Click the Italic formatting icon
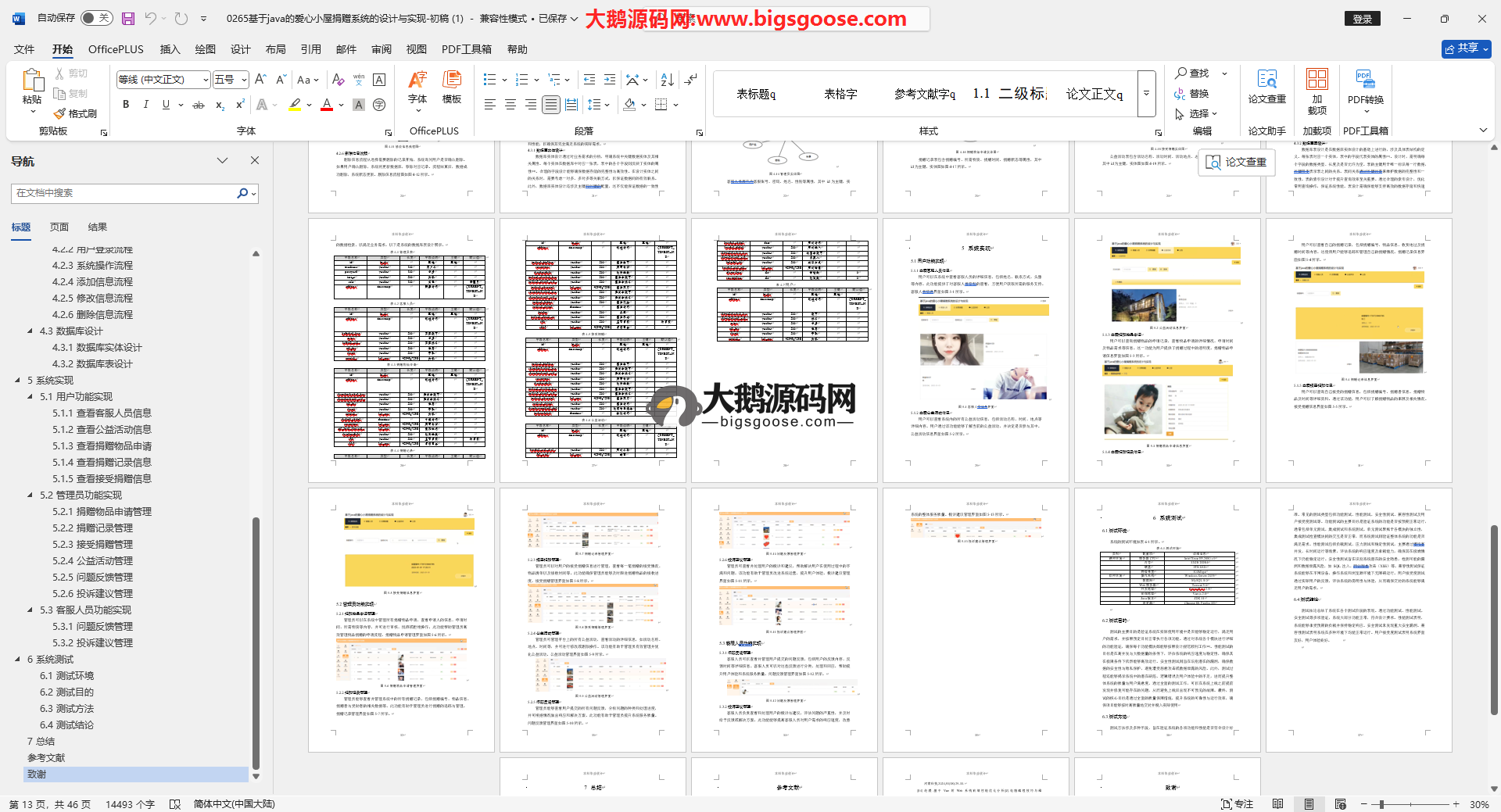 pos(145,105)
